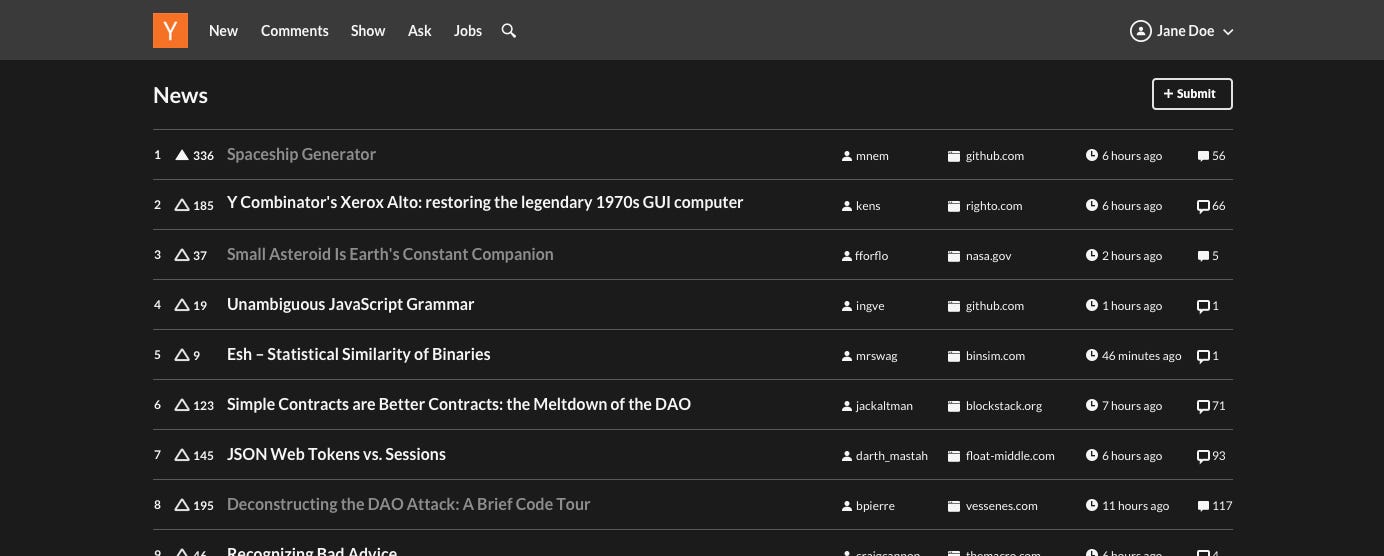Open comments icon for Spaceship Generator
This screenshot has width=1384, height=556.
(x=1203, y=156)
